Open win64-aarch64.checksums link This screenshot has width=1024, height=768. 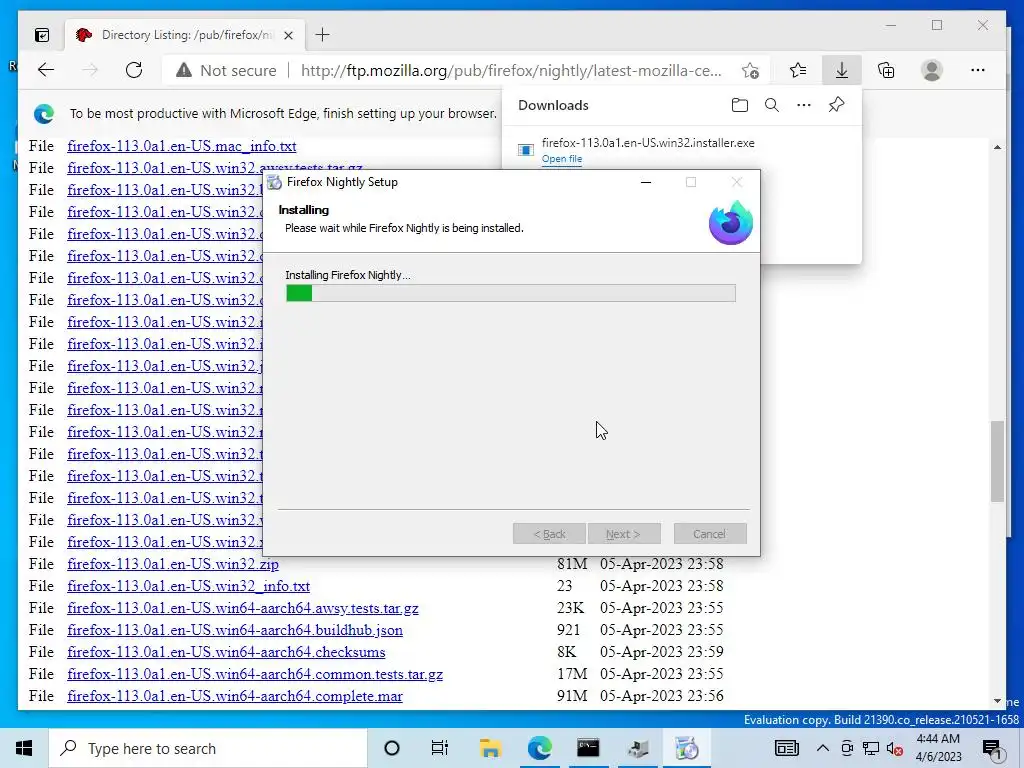pos(227,652)
